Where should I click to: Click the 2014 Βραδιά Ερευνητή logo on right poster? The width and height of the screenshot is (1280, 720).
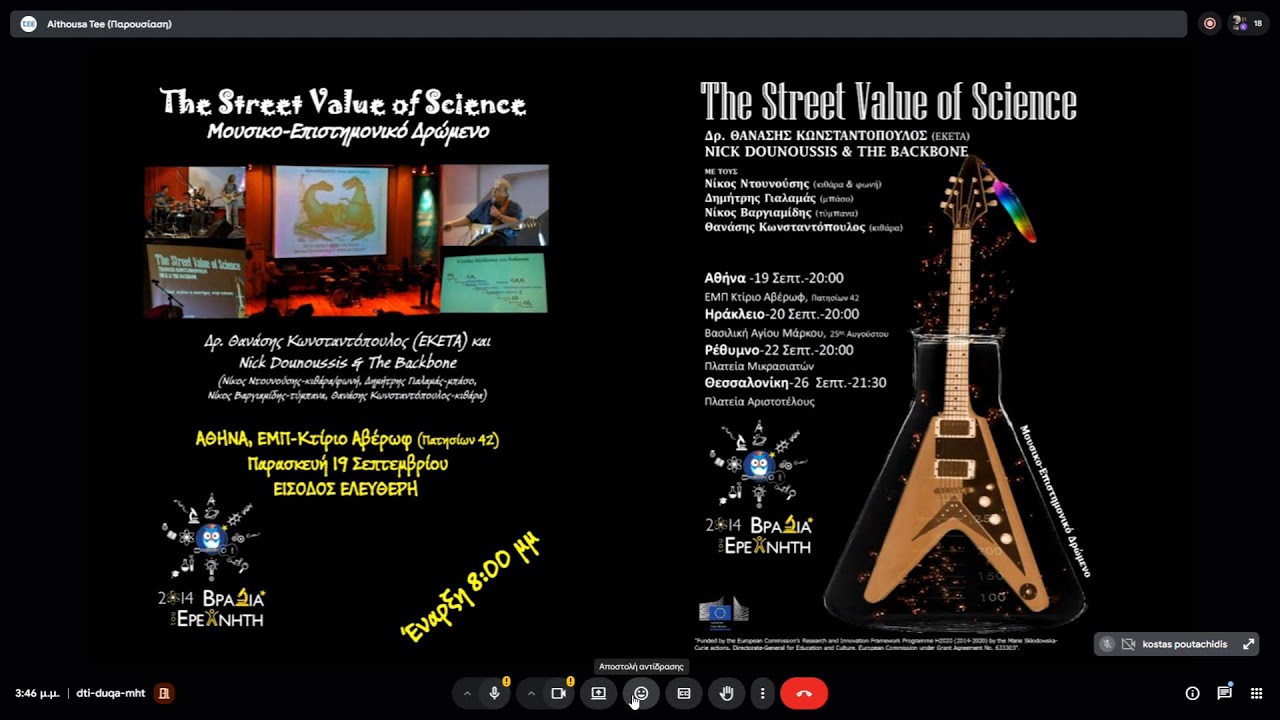(758, 489)
